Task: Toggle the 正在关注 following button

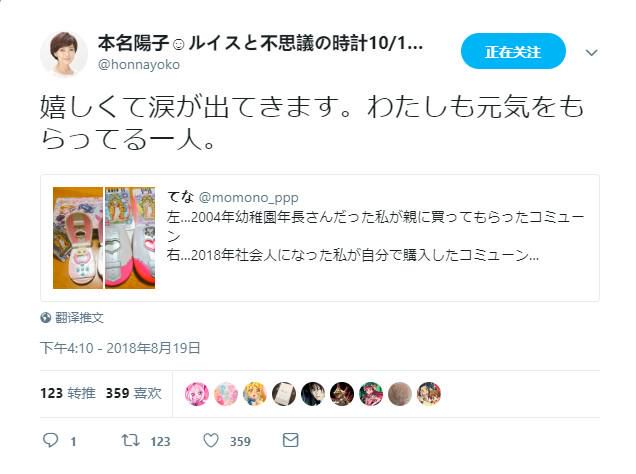Action: pos(513,51)
